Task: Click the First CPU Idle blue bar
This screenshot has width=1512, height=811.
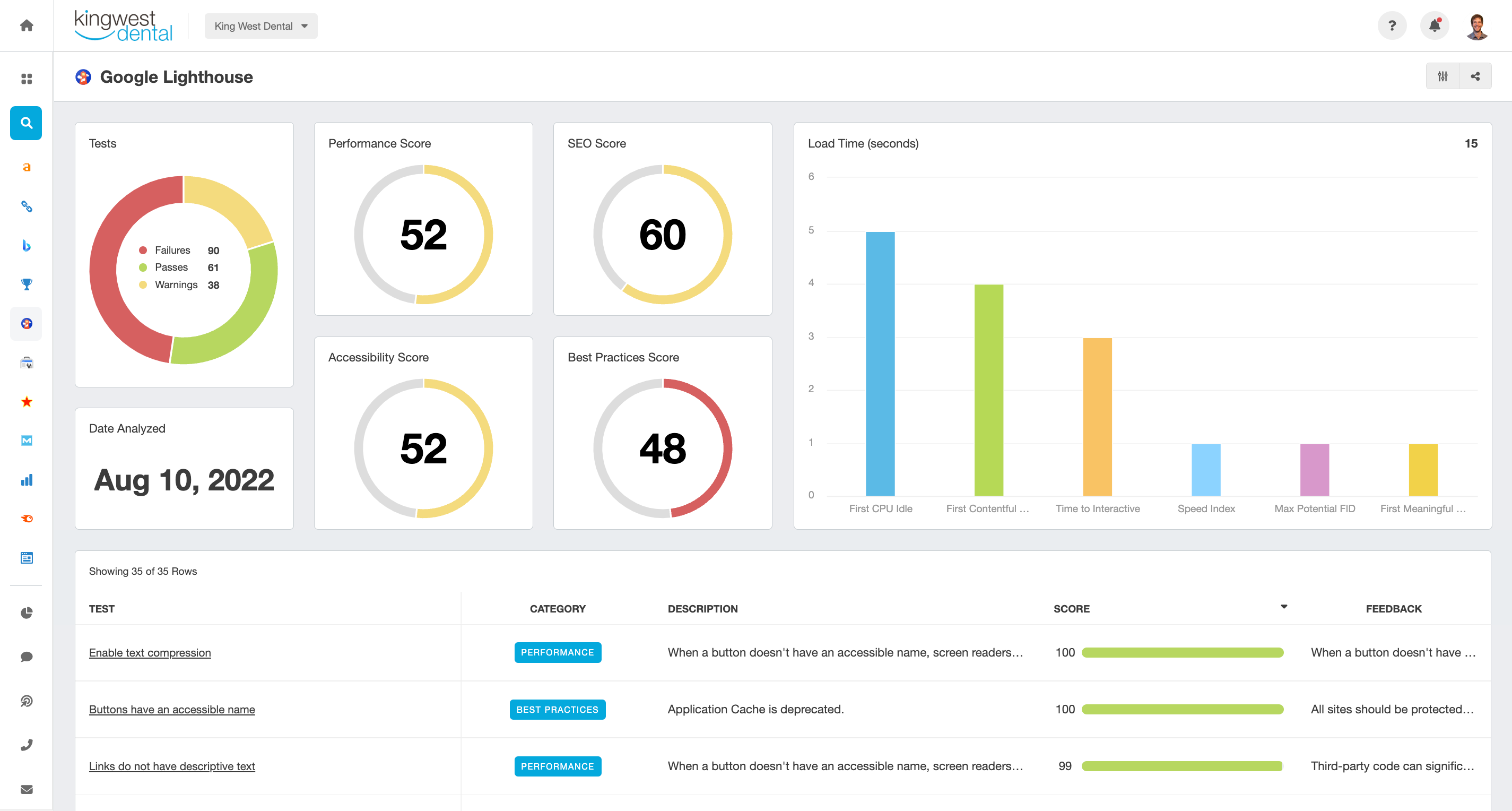Action: [x=880, y=364]
